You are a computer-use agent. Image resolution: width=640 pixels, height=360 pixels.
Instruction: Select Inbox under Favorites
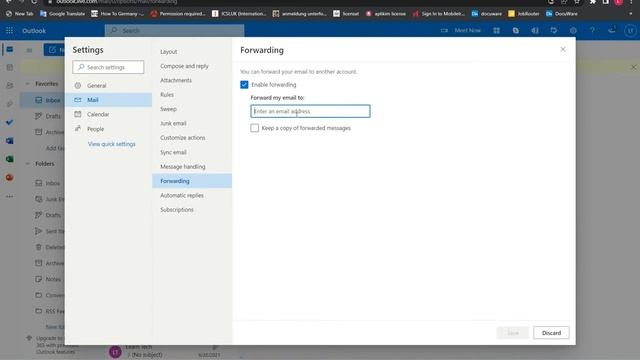[42, 100]
